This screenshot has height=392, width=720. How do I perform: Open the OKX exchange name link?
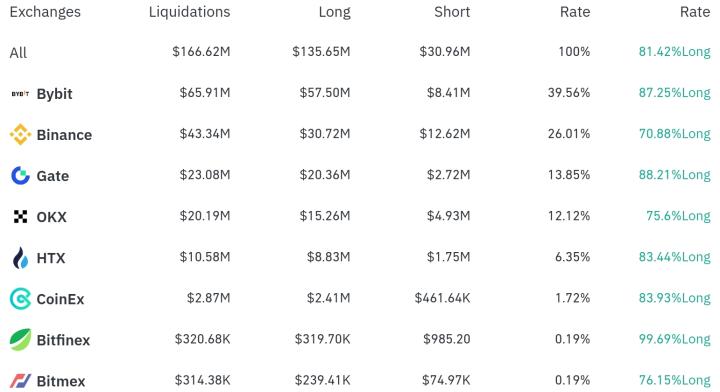(x=51, y=217)
